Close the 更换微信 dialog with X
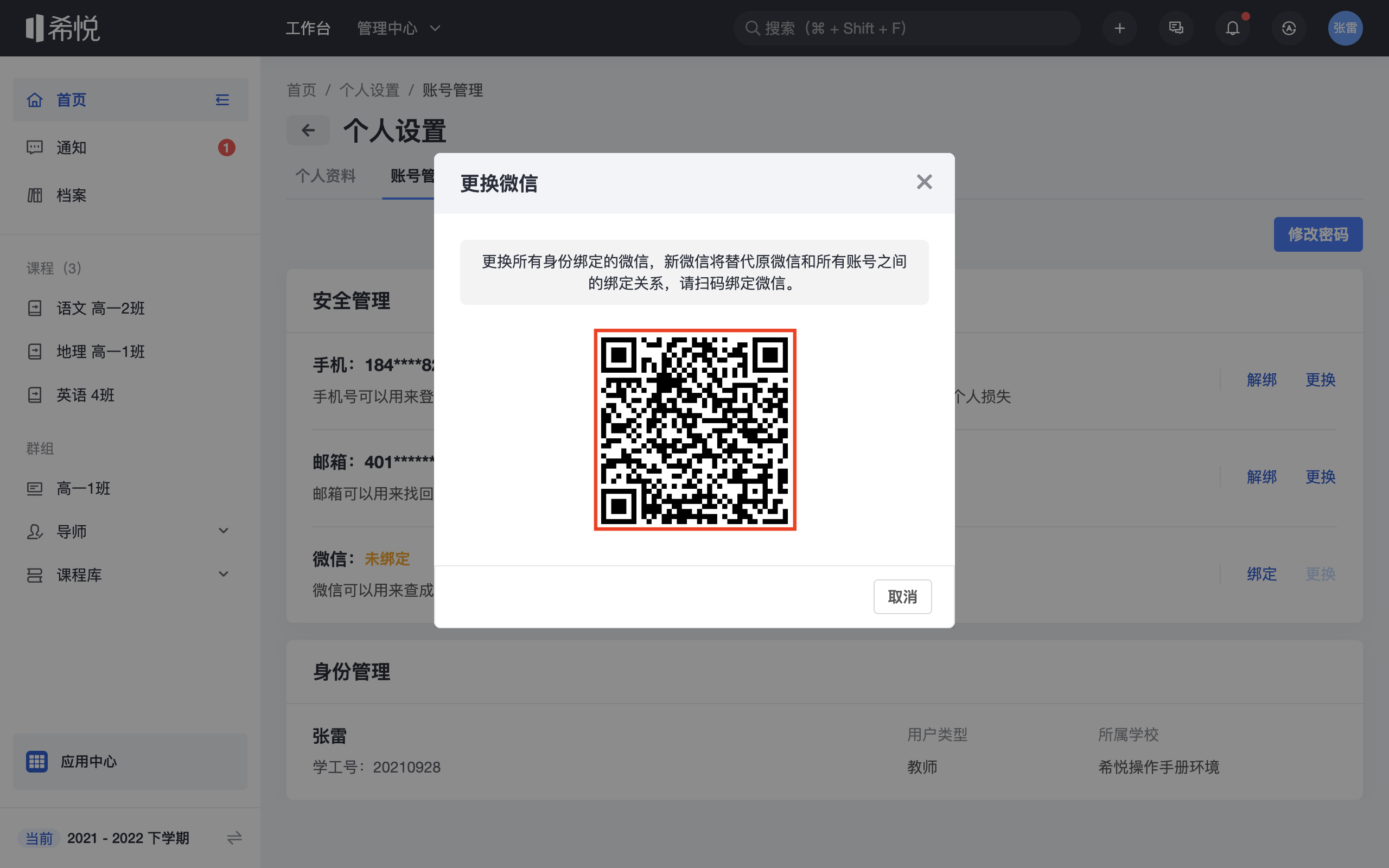The height and width of the screenshot is (868, 1389). (924, 182)
